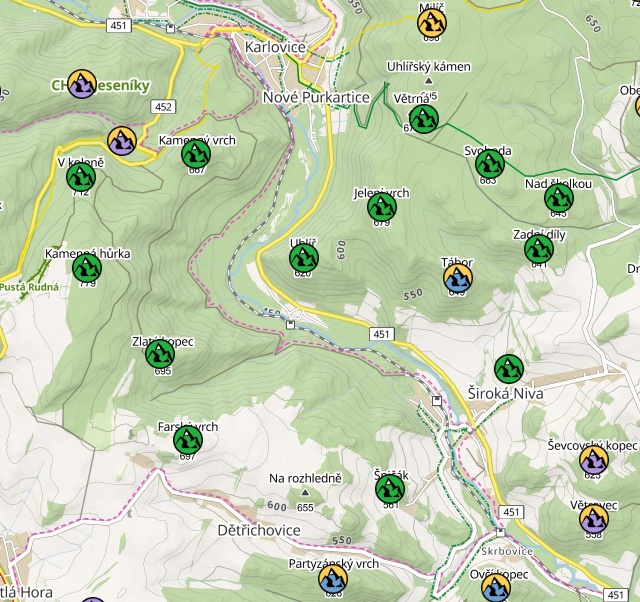Select the Jelení vrch green peak icon

click(381, 207)
